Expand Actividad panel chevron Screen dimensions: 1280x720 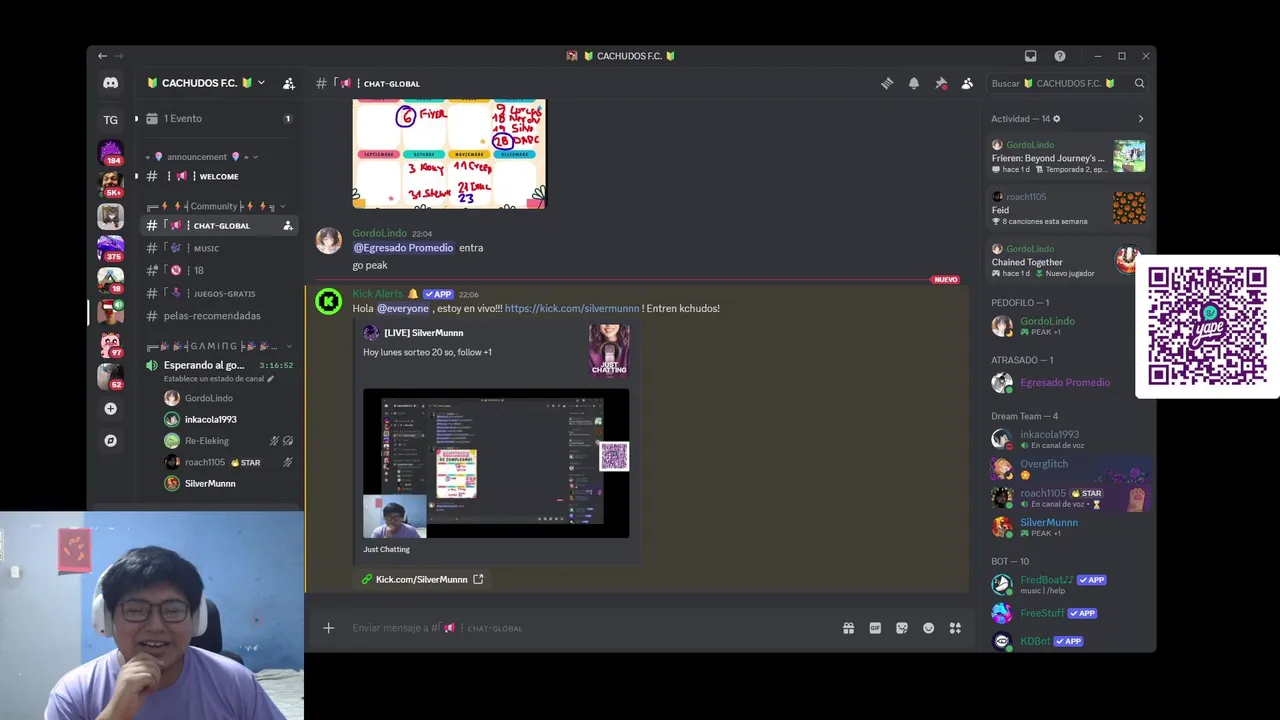point(1140,119)
